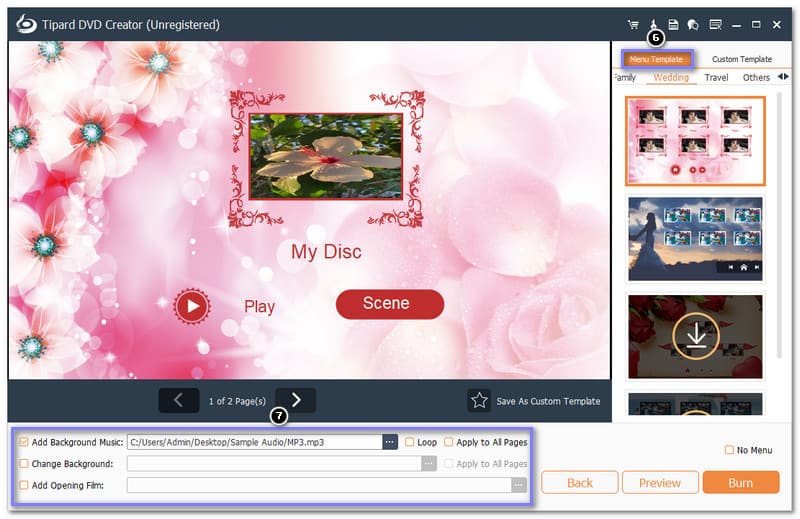Open the menu list icon in title bar
This screenshot has width=800, height=519.
coord(715,24)
